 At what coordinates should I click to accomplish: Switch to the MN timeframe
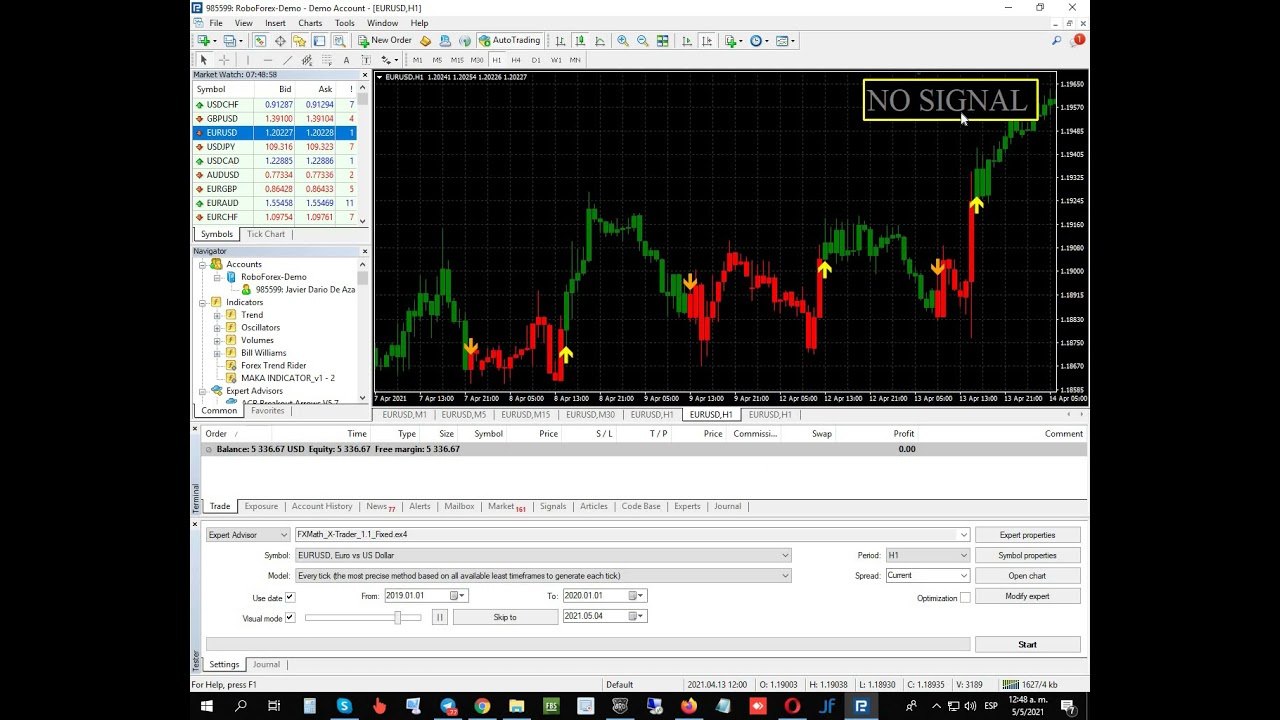tap(575, 60)
